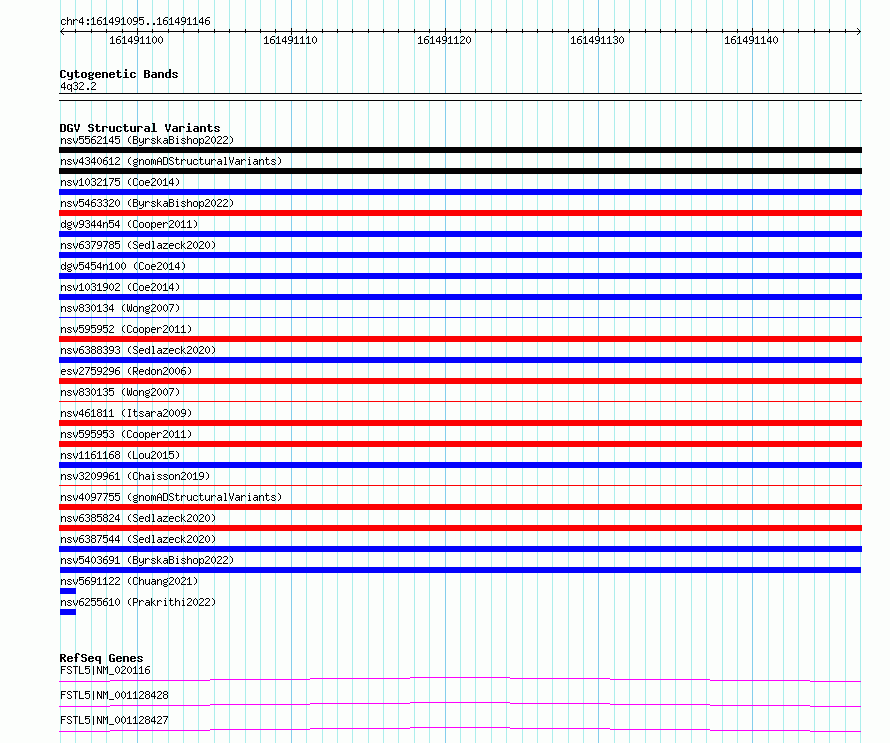The image size is (890, 743).
Task: Select transcript FSTL5|NM_001128428
Action: coord(114,695)
